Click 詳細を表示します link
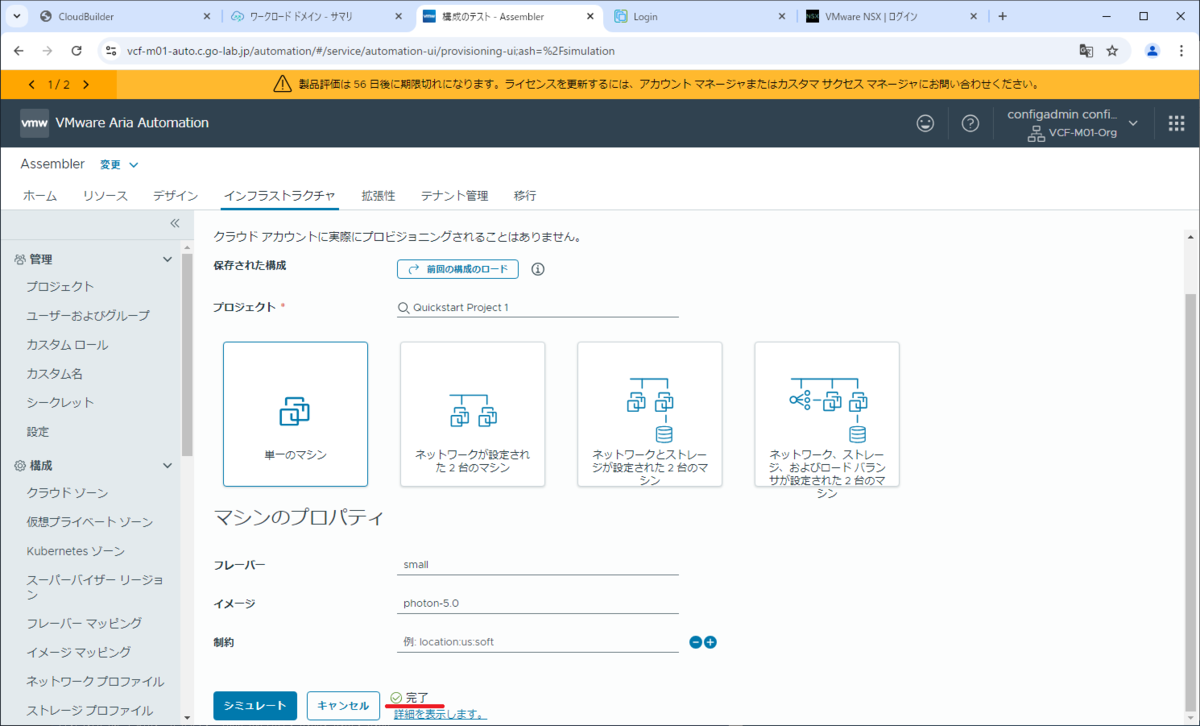The image size is (1200, 726). 440,714
